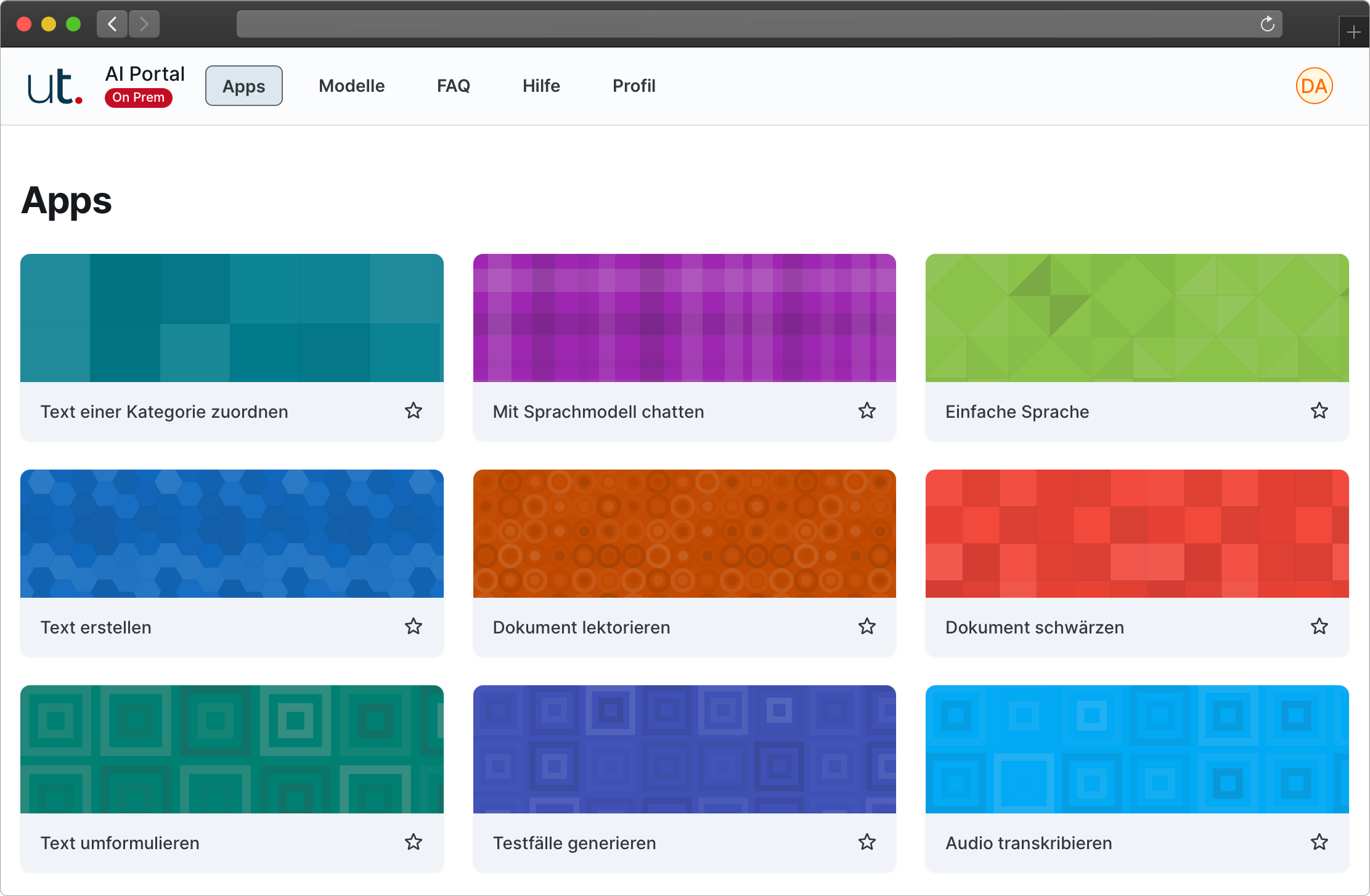Open the DA user avatar menu
1370x896 pixels.
[x=1314, y=86]
